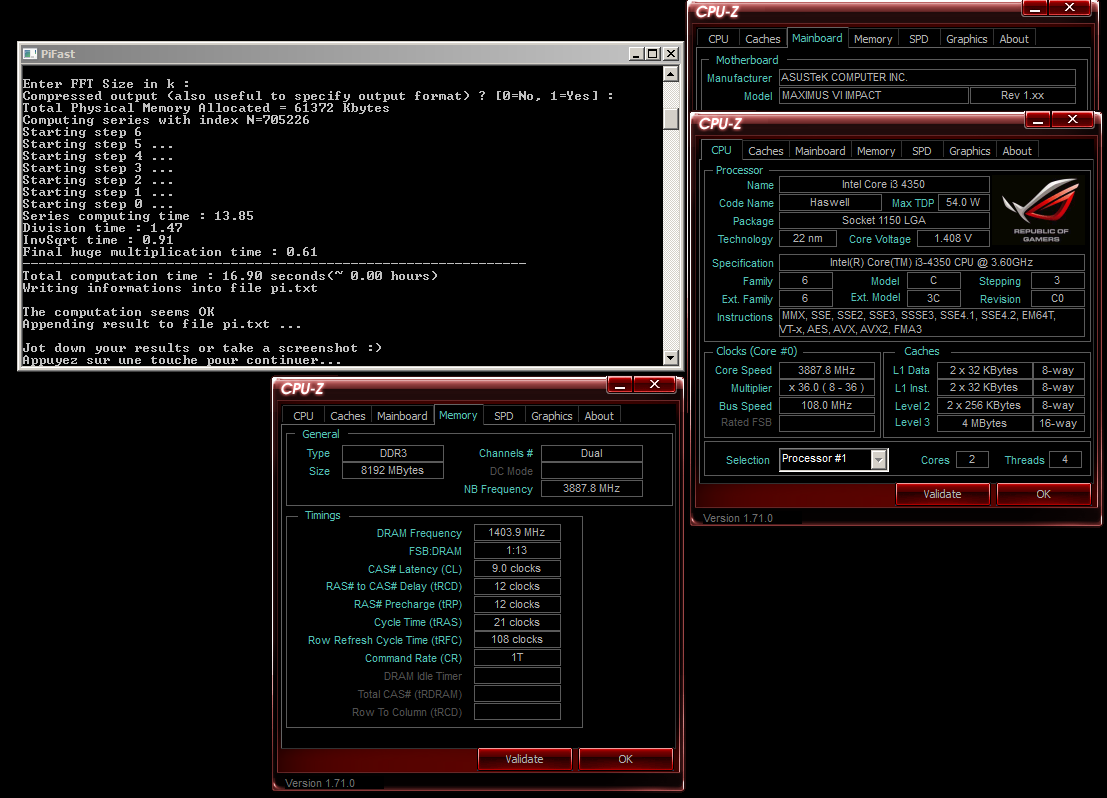Click the Manufacturer field ASUSTeK COMPUTER INC.
Screen dimensions: 1107x798
(x=927, y=78)
